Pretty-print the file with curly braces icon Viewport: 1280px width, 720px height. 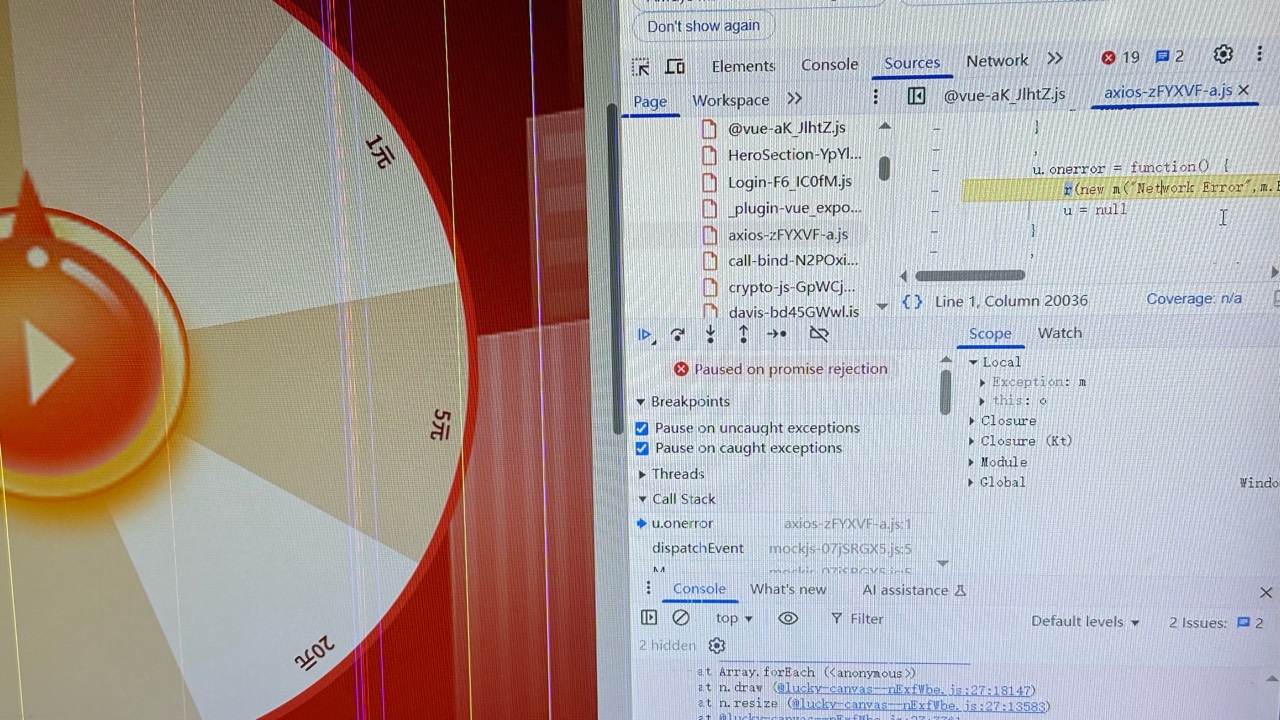(x=912, y=301)
